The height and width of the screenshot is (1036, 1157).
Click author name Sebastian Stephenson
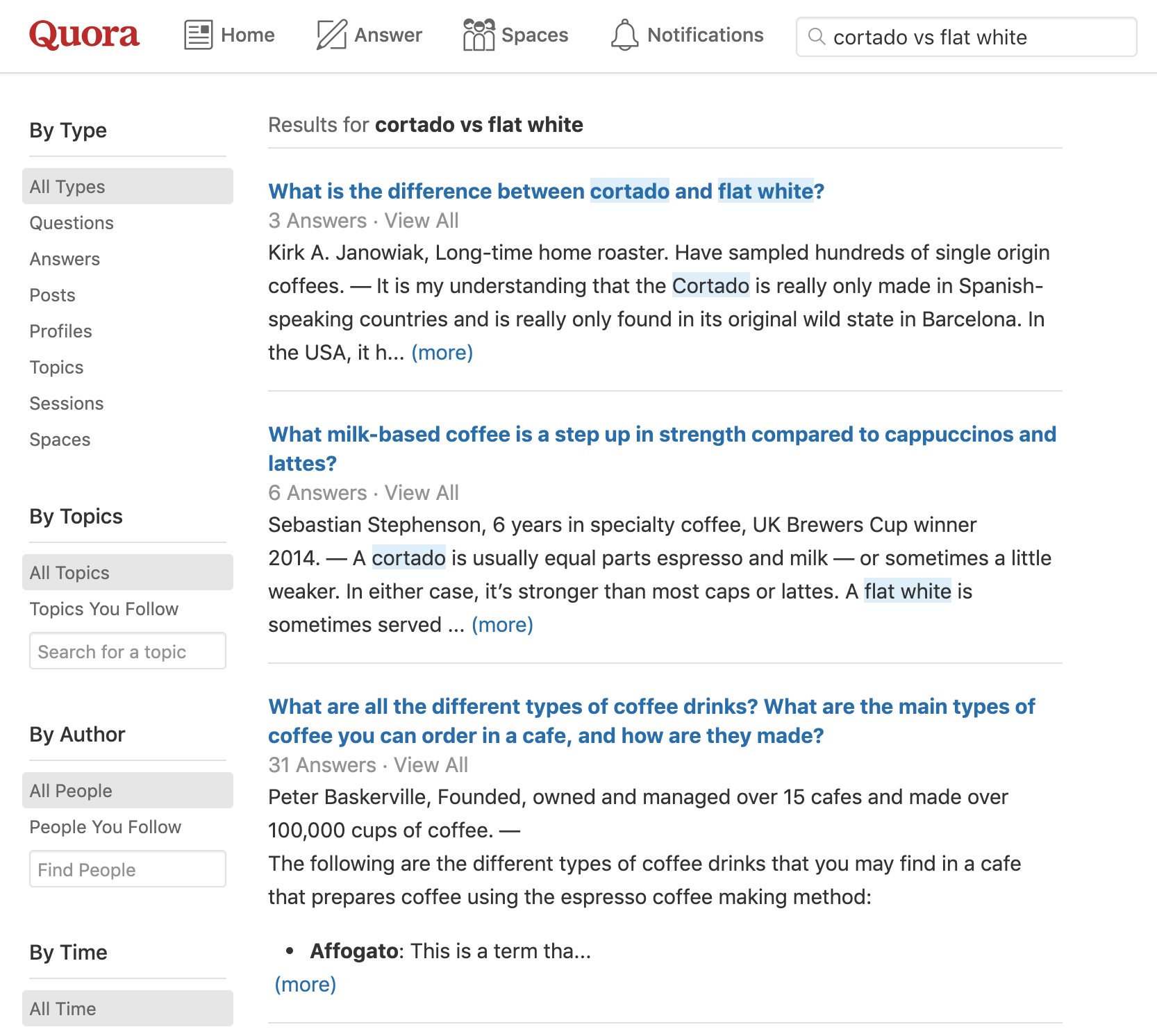pos(375,525)
